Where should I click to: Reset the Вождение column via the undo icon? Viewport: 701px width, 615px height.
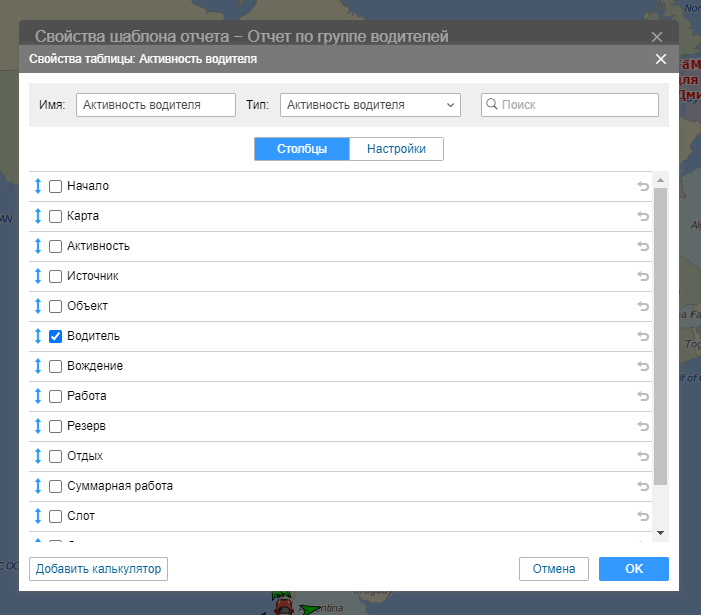[x=643, y=366]
